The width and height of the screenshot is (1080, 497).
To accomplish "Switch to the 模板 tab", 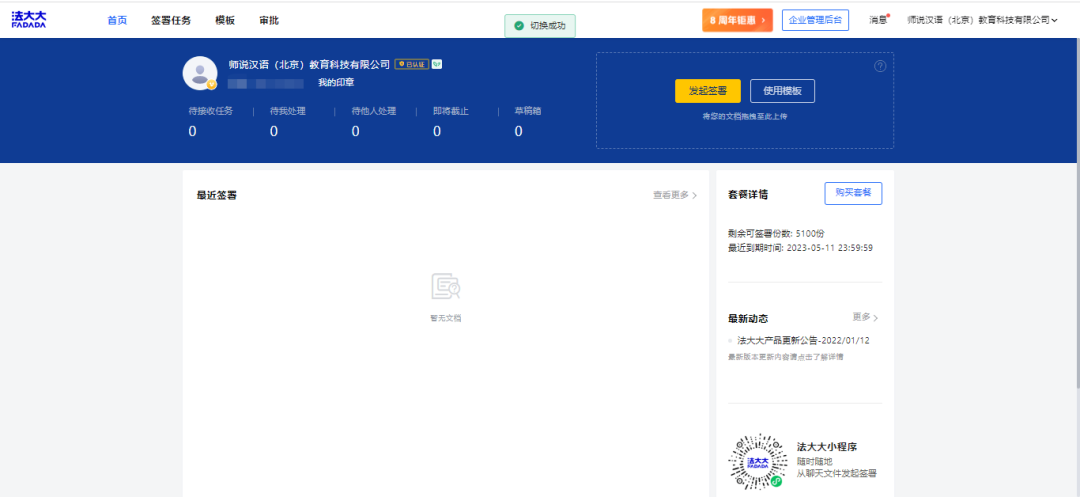I will pos(225,21).
